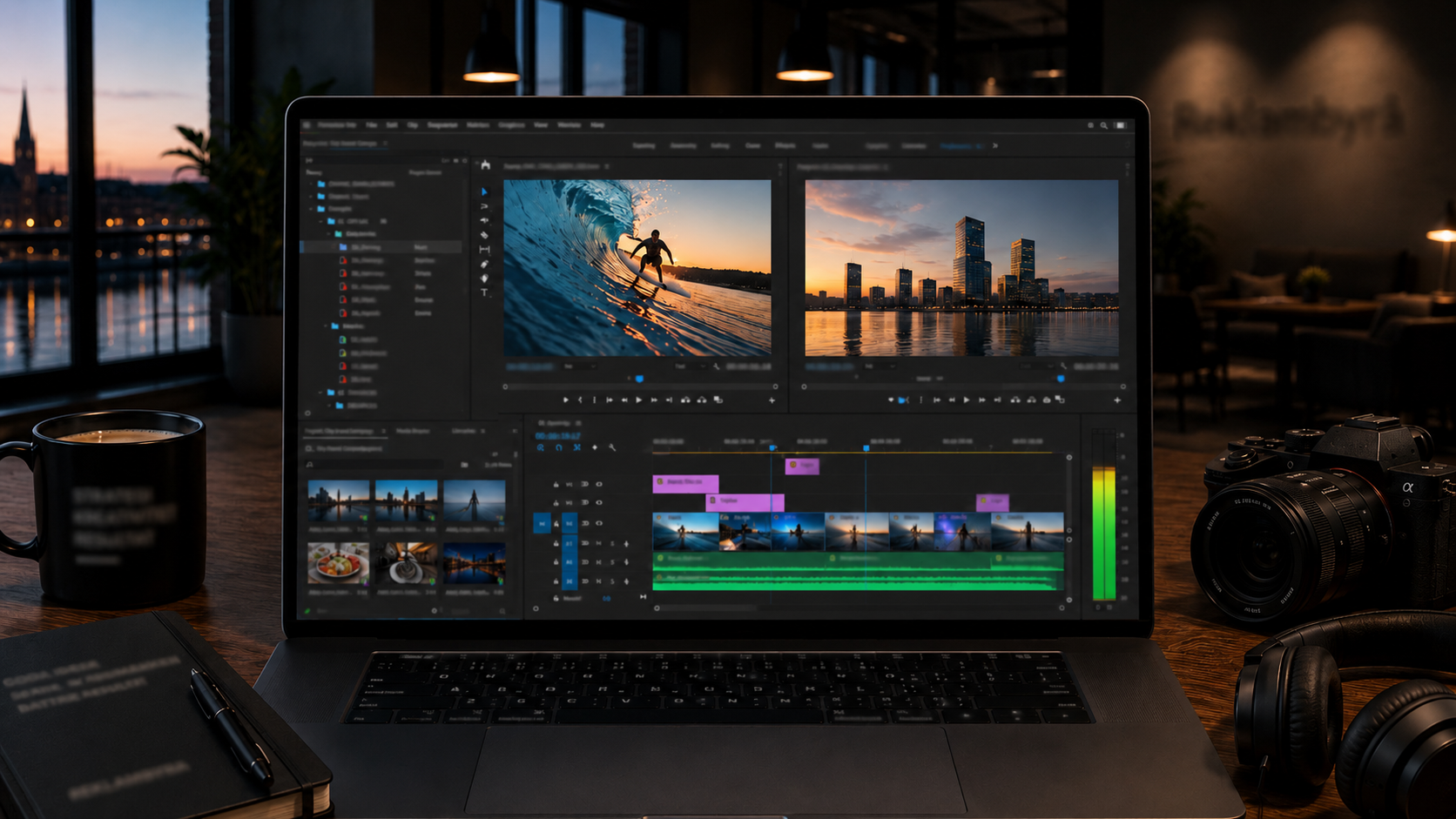Viewport: 1456px width, 819px height.
Task: Click Insert button under Source monitor
Action: coord(686,400)
